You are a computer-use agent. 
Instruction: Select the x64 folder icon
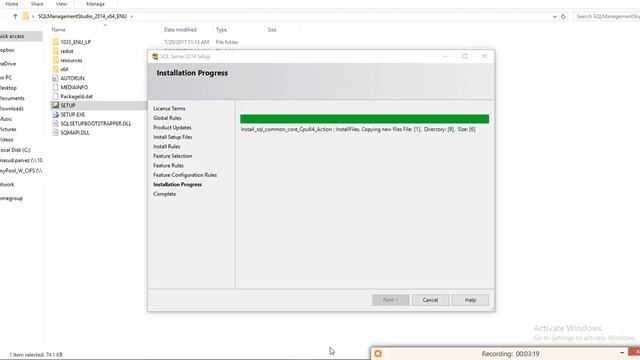56,69
